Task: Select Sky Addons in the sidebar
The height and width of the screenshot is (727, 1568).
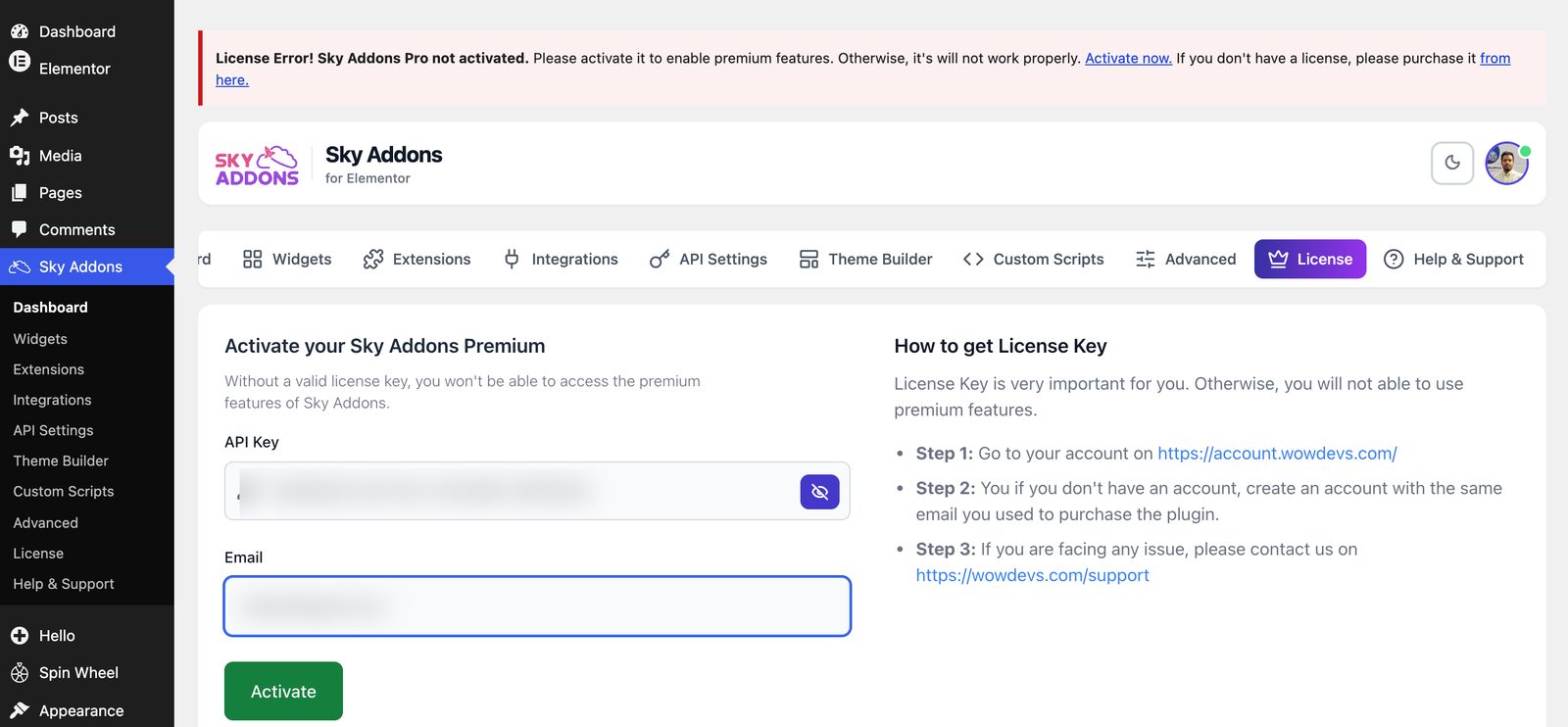Action: point(87,267)
